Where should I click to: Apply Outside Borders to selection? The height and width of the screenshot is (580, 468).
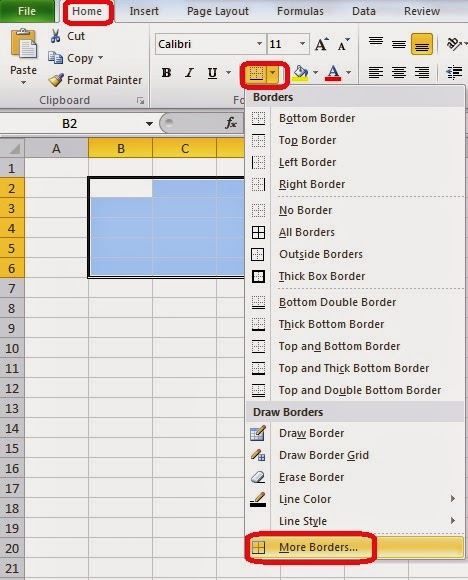point(355,254)
